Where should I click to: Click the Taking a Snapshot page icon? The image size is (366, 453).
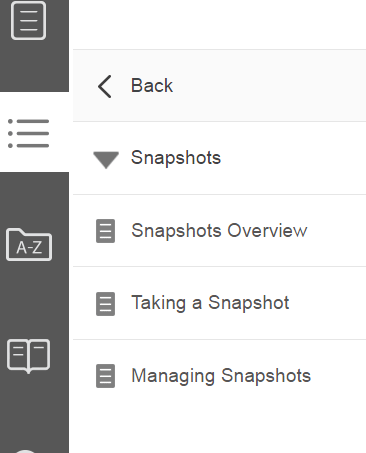(105, 304)
